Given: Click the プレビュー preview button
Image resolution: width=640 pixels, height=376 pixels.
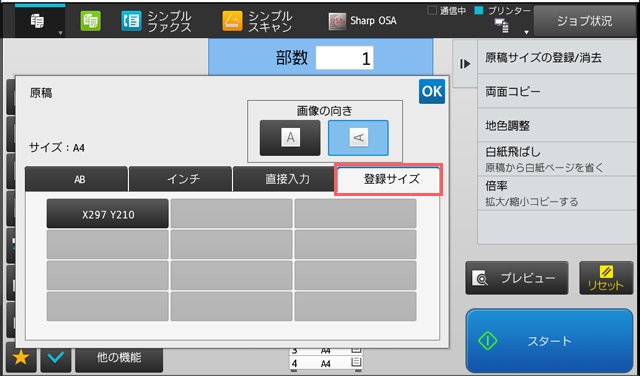Looking at the screenshot, I should [517, 278].
